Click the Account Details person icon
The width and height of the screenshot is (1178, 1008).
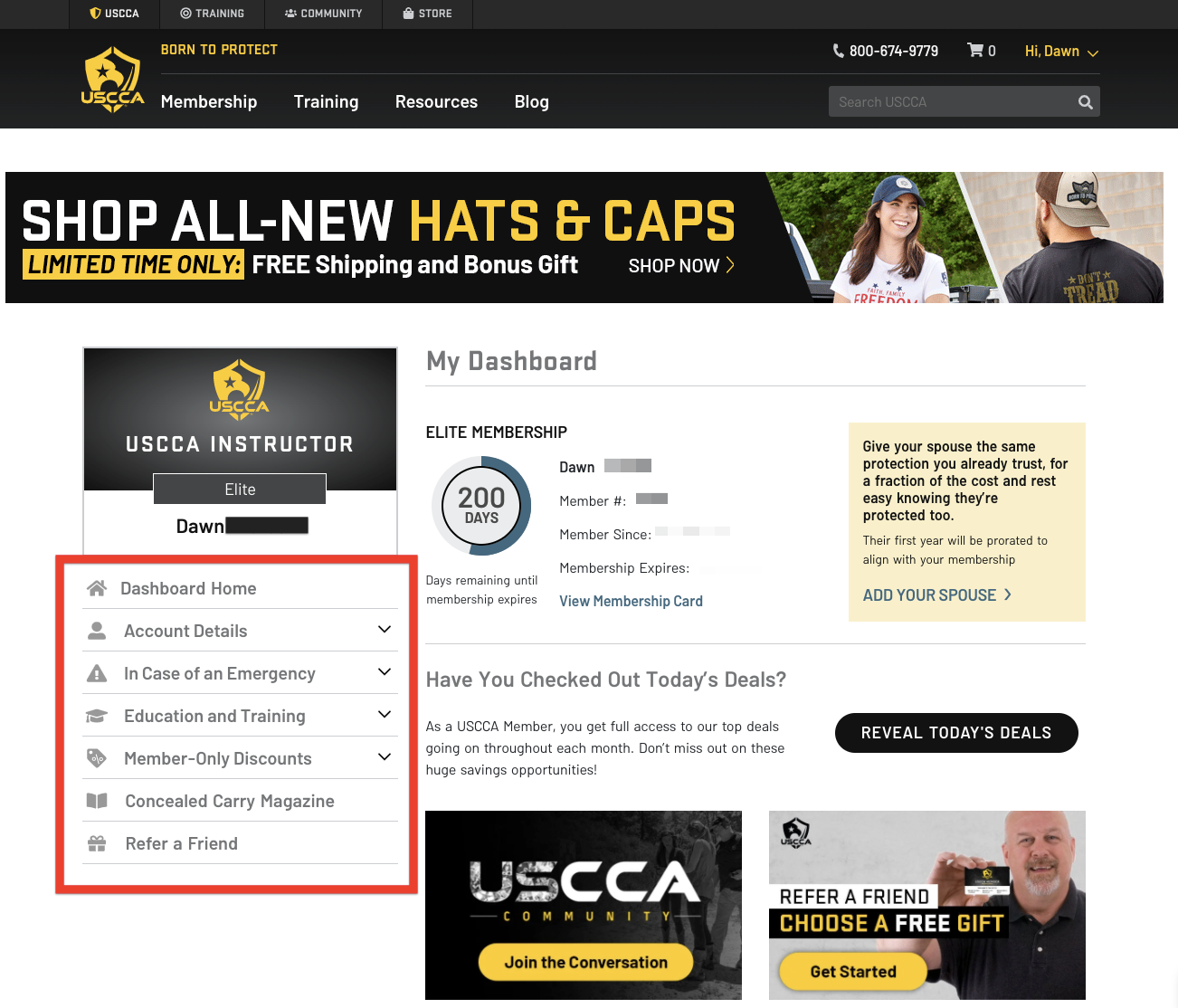click(97, 631)
